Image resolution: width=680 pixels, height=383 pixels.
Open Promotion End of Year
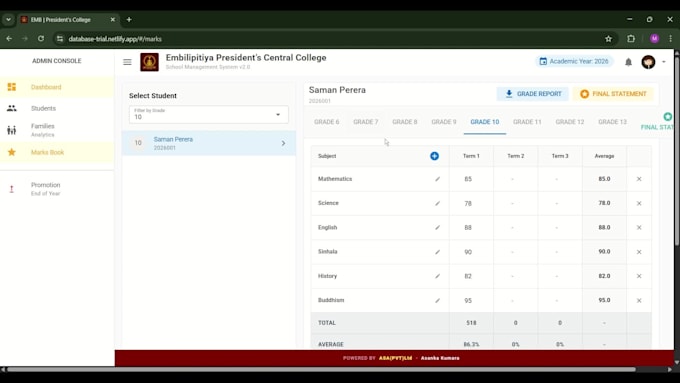[x=57, y=189]
